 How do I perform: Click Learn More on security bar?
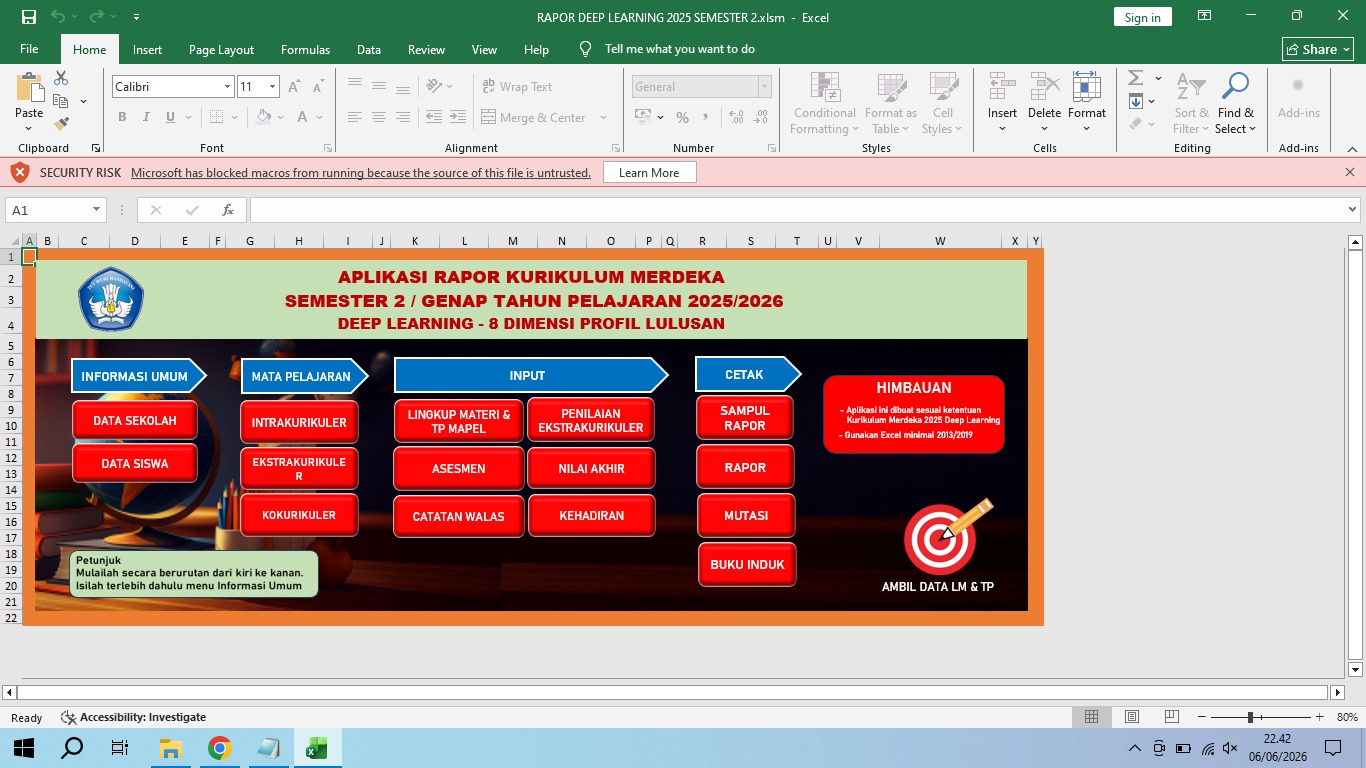[649, 173]
